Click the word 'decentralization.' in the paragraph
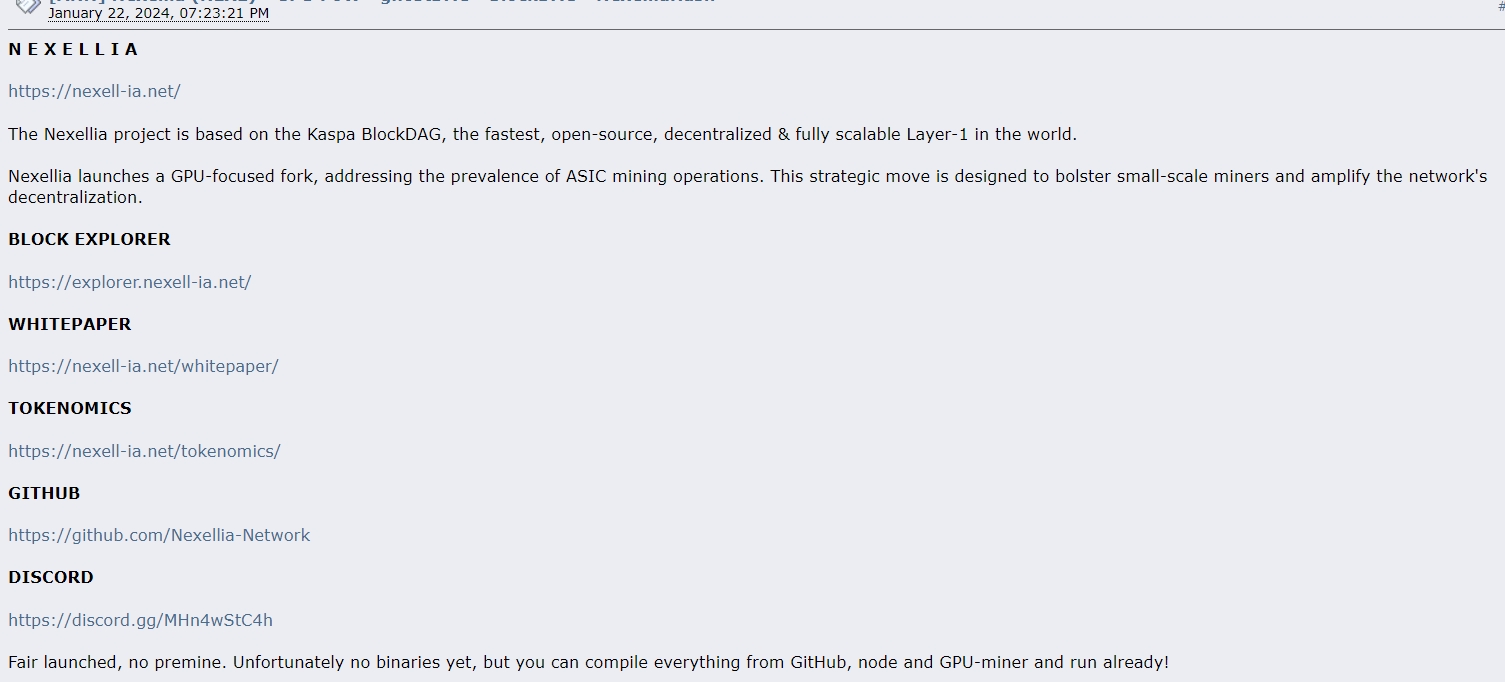 pyautogui.click(x=76, y=197)
